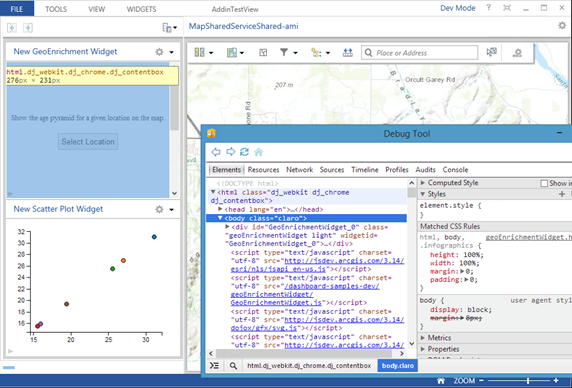Click the Debug Tool magnifier search icon
The image size is (572, 388).
coord(233,365)
